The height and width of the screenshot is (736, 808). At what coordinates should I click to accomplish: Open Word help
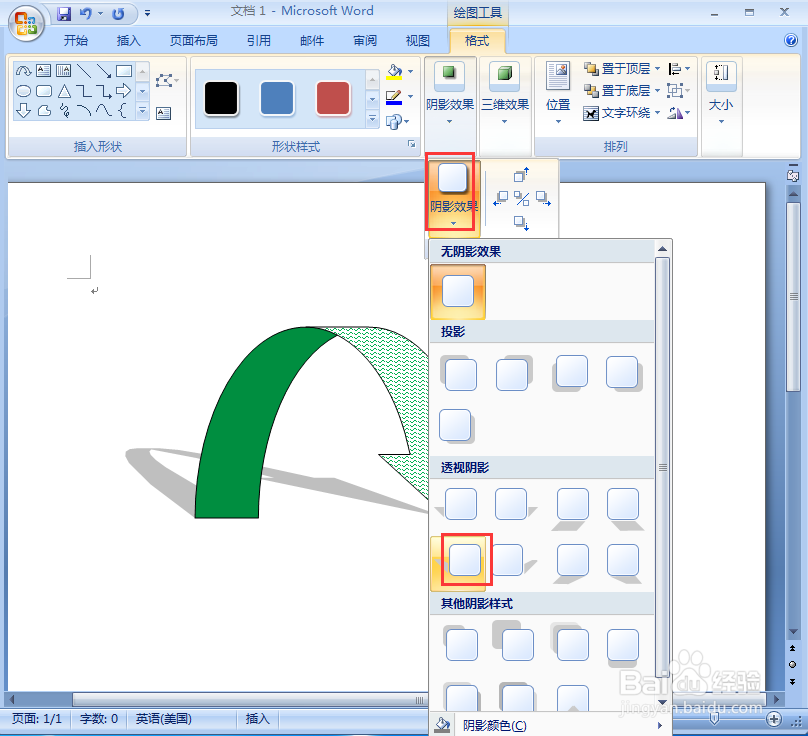click(791, 40)
